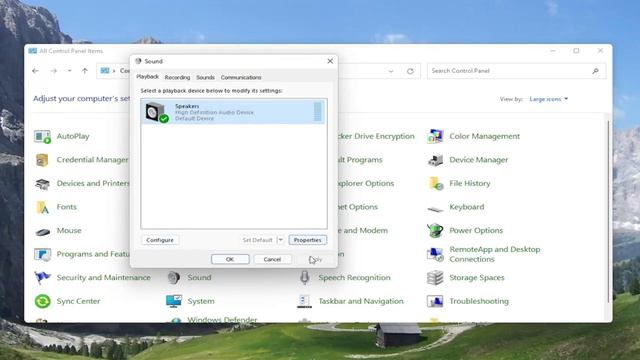Image resolution: width=640 pixels, height=360 pixels.
Task: Open the Windows Defender link
Action: 222,320
